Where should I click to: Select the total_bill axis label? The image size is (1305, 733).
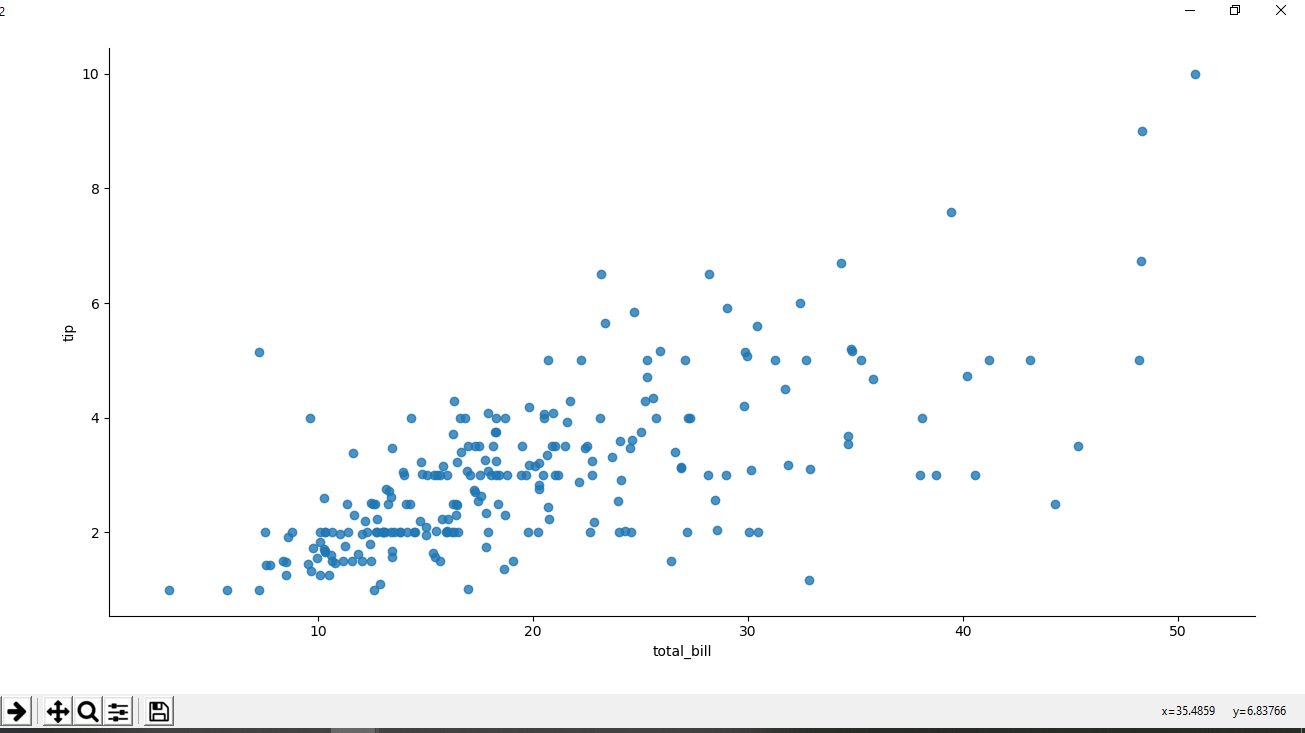pos(681,651)
